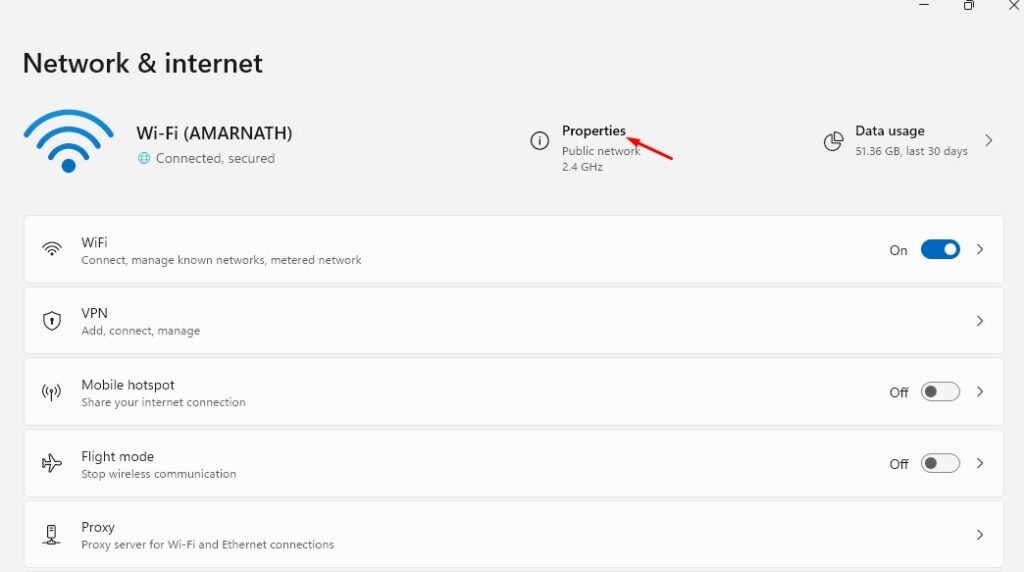Enable the Mobile hotspot toggle
This screenshot has width=1024, height=572.
940,392
